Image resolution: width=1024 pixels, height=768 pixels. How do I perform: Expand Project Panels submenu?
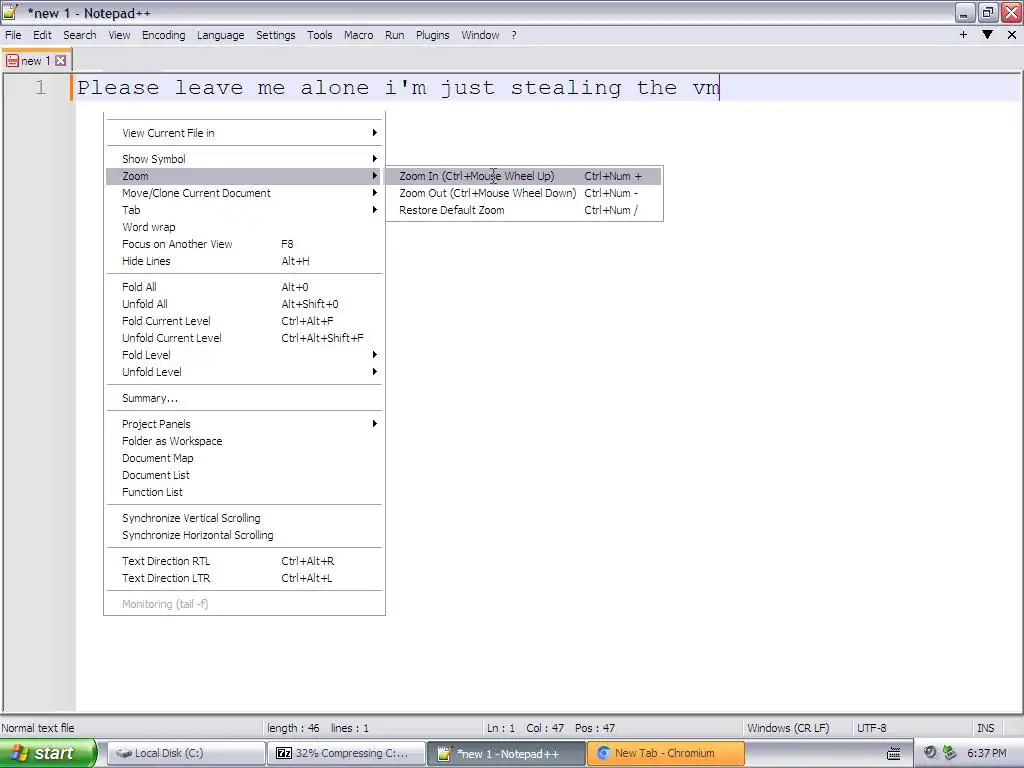coord(244,424)
